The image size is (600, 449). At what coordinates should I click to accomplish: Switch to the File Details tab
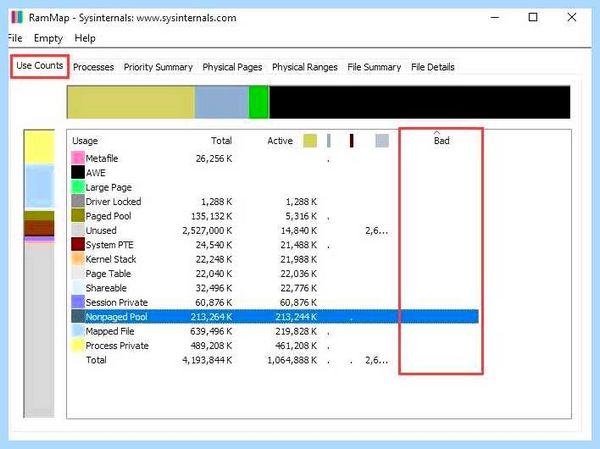click(433, 67)
